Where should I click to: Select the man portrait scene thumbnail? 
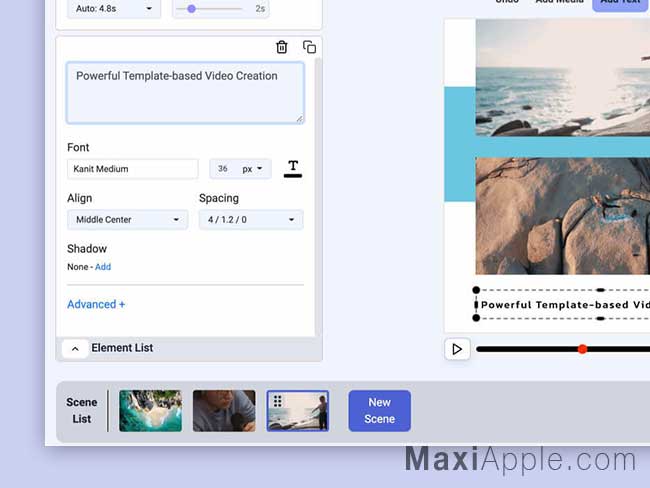coord(224,411)
